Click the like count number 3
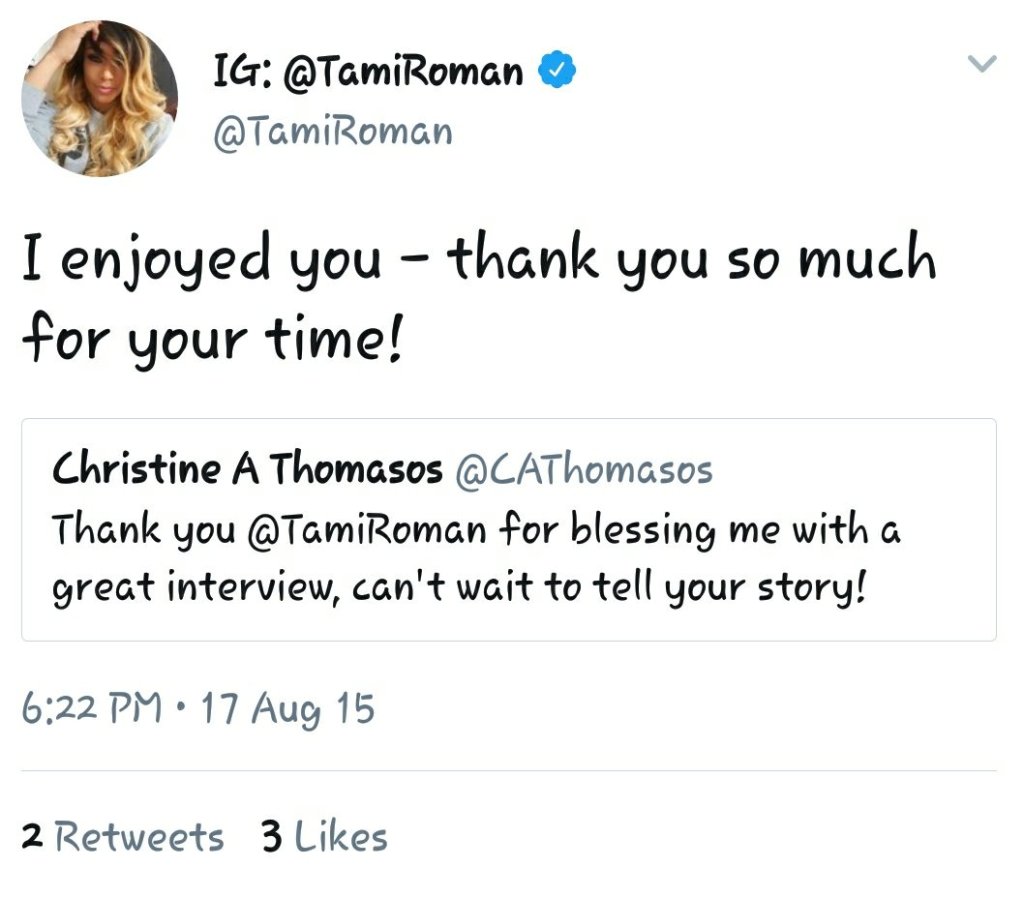Image resolution: width=1024 pixels, height=898 pixels. pyautogui.click(x=272, y=837)
